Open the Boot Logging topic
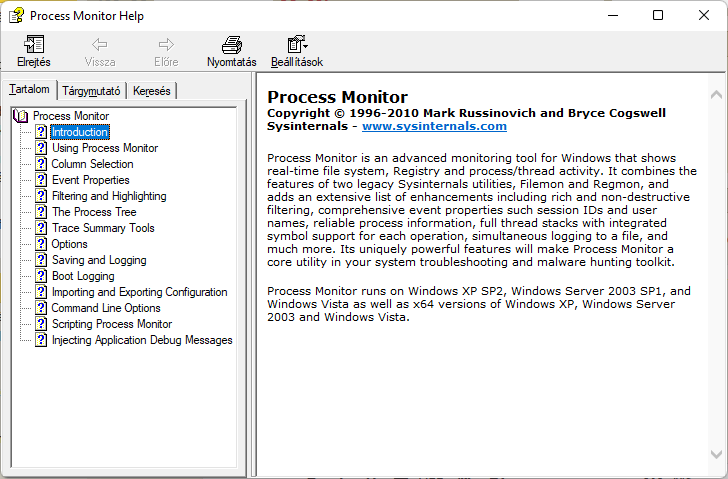This screenshot has width=728, height=479. 83,276
